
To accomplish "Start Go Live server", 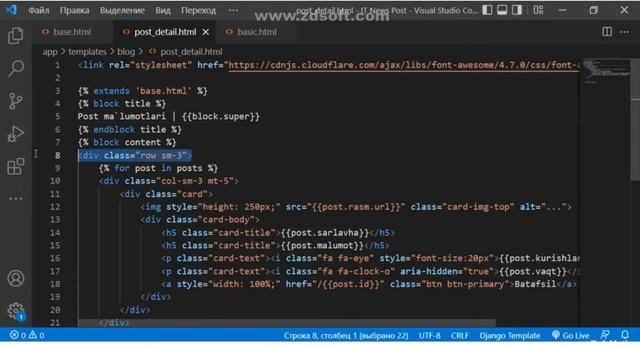I will 570,336.
